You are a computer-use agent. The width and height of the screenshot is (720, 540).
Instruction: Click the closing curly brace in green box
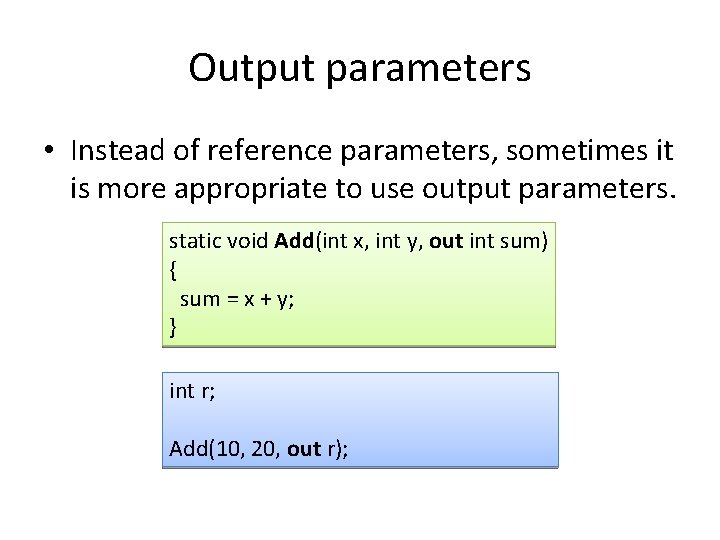tap(173, 326)
